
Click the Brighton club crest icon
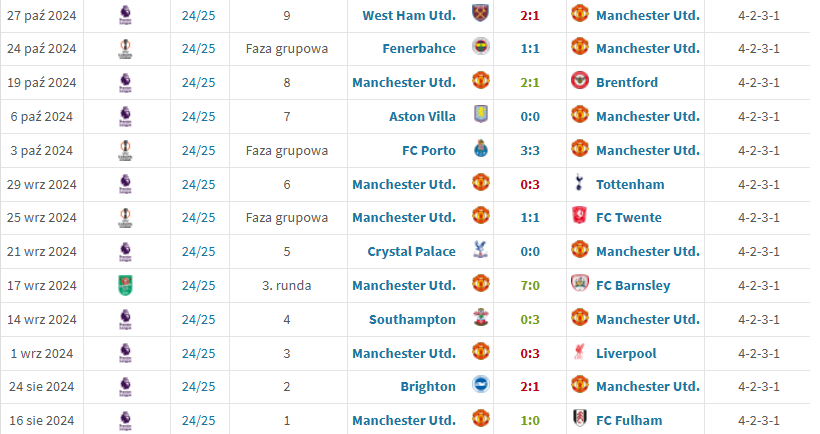pyautogui.click(x=481, y=385)
